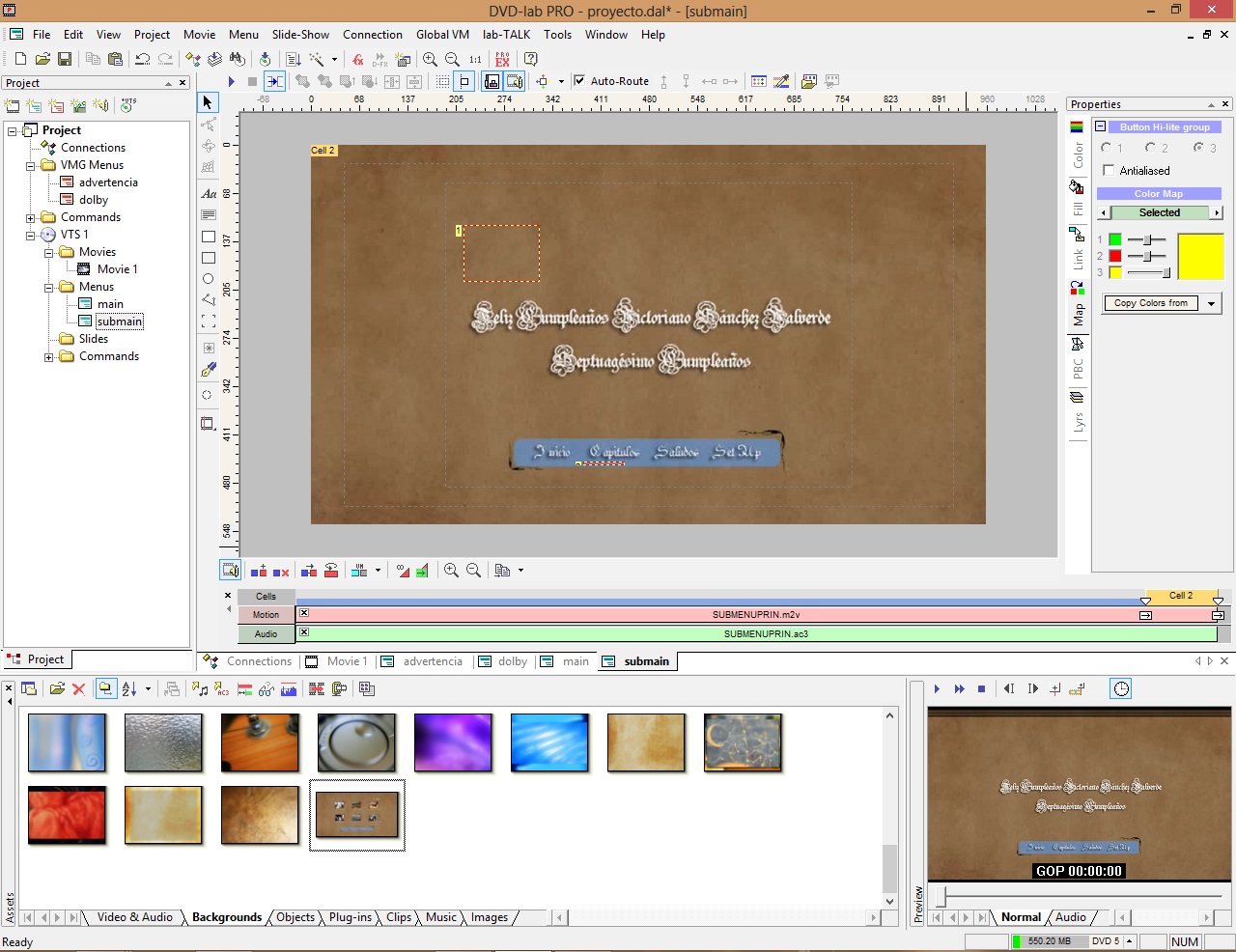The width and height of the screenshot is (1236, 952).
Task: Select the Text (Aa) tool
Action: pos(208,193)
